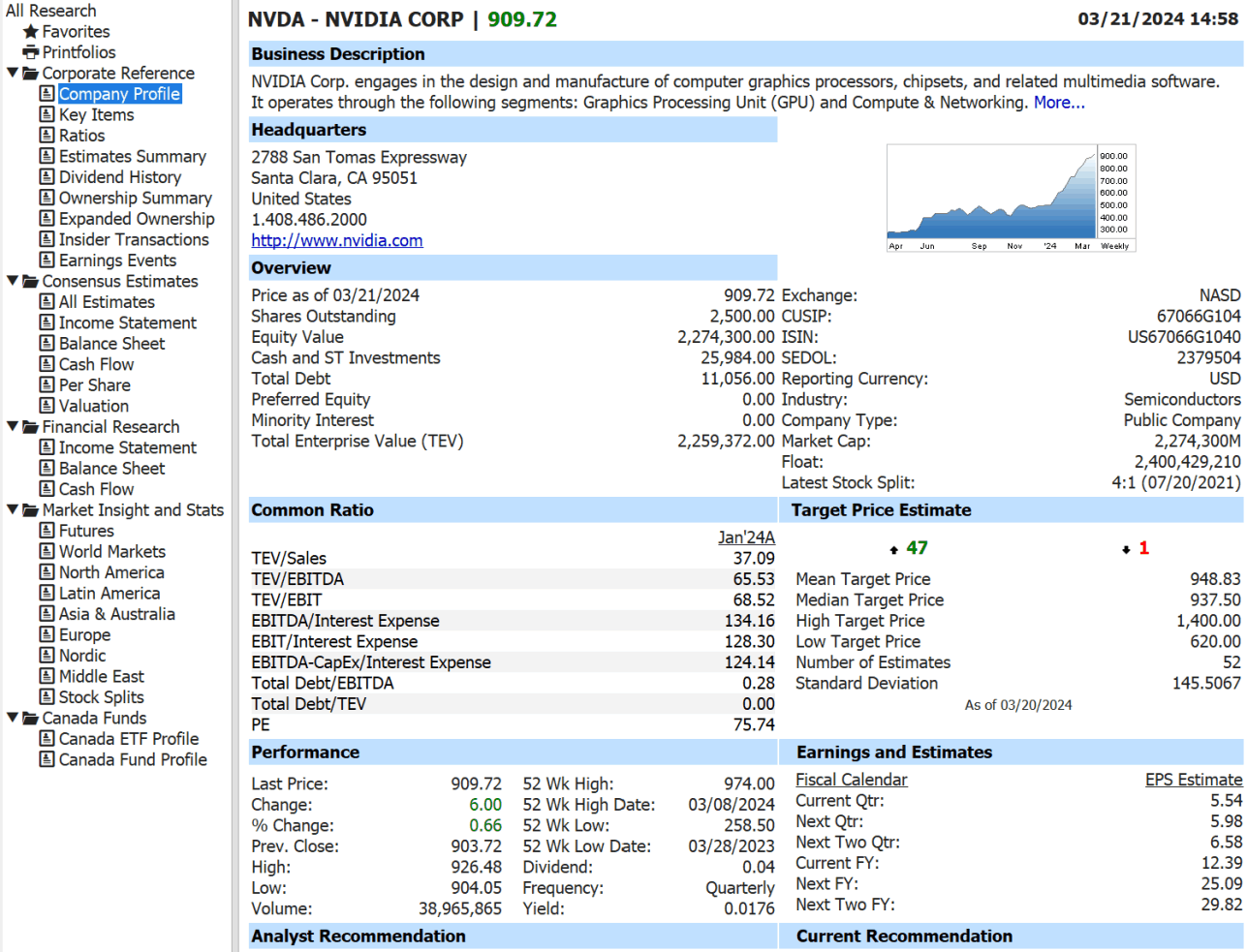The height and width of the screenshot is (952, 1247).
Task: Select Earnings Events in the sidebar
Action: tap(117, 261)
